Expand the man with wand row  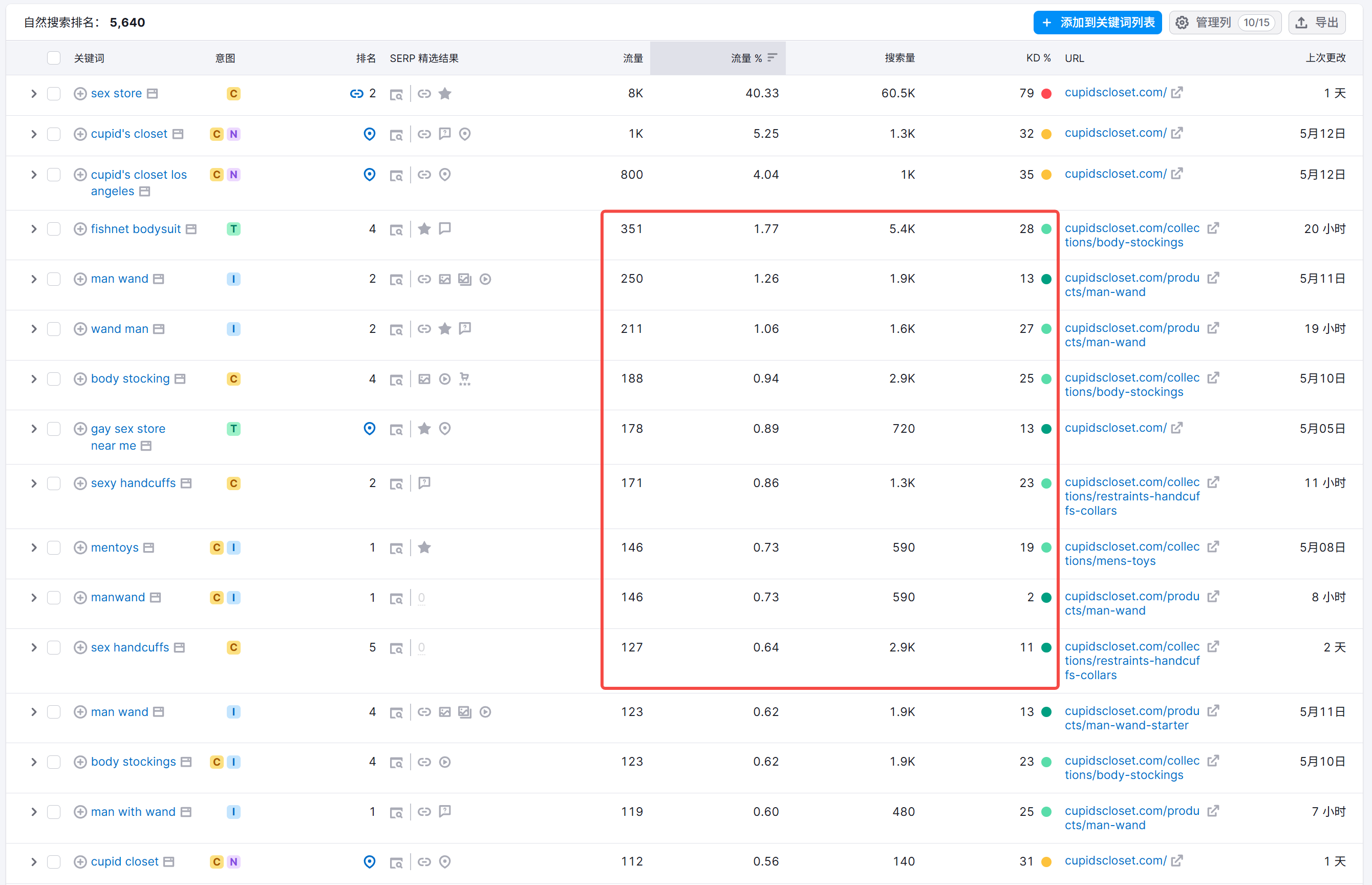click(34, 812)
